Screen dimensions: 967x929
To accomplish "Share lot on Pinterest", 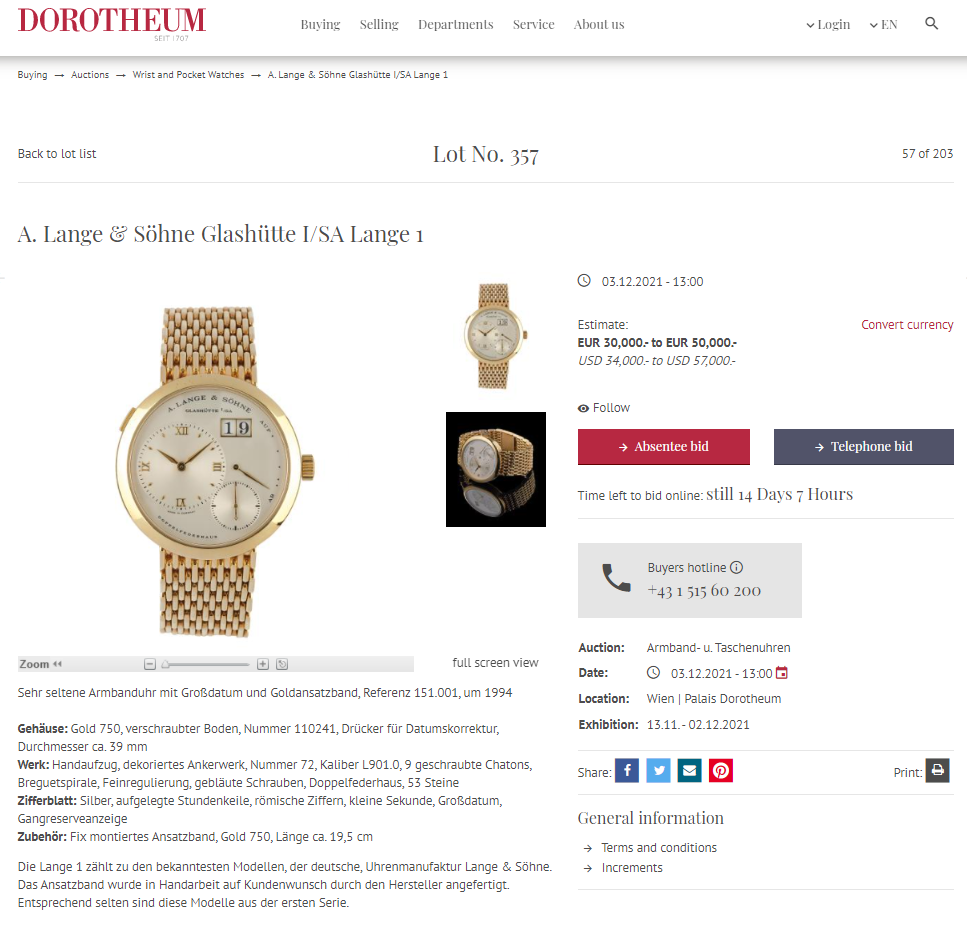I will [x=721, y=770].
